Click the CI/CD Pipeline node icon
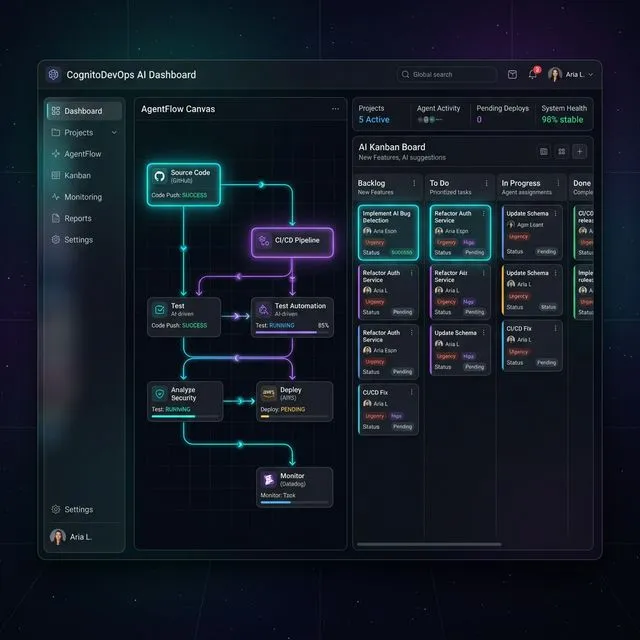This screenshot has height=640, width=640. coord(264,240)
